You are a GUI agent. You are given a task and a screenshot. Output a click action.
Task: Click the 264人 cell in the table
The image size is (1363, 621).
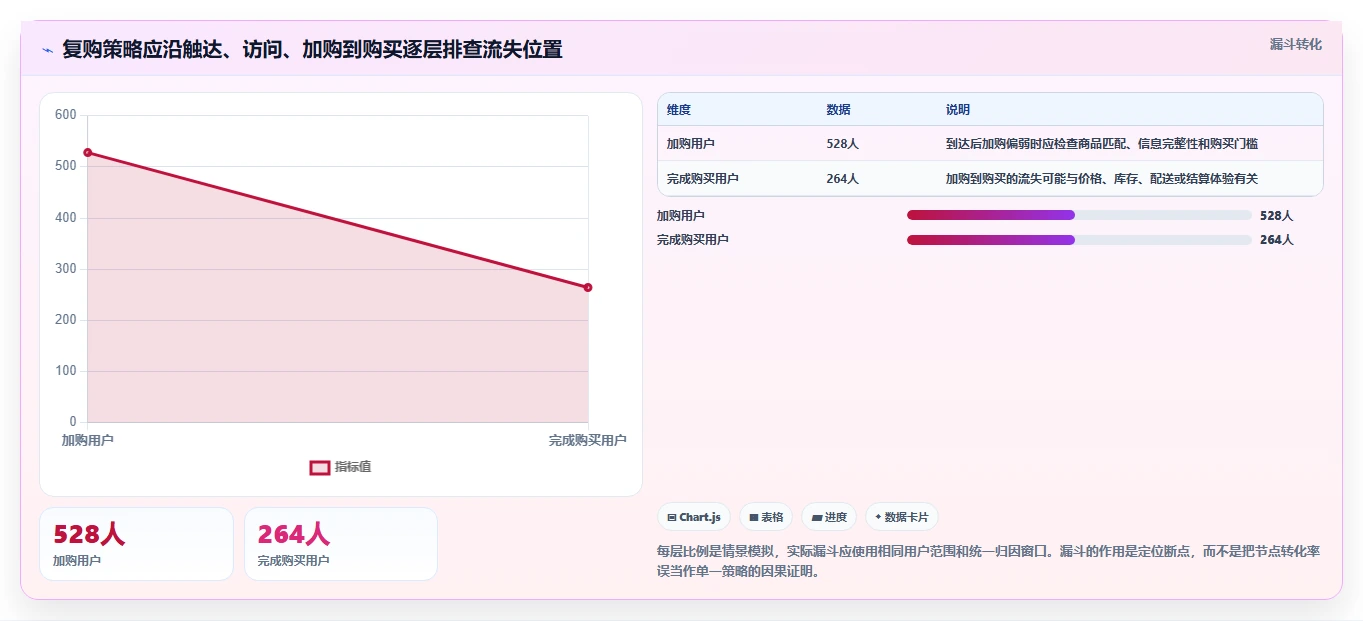pos(843,179)
